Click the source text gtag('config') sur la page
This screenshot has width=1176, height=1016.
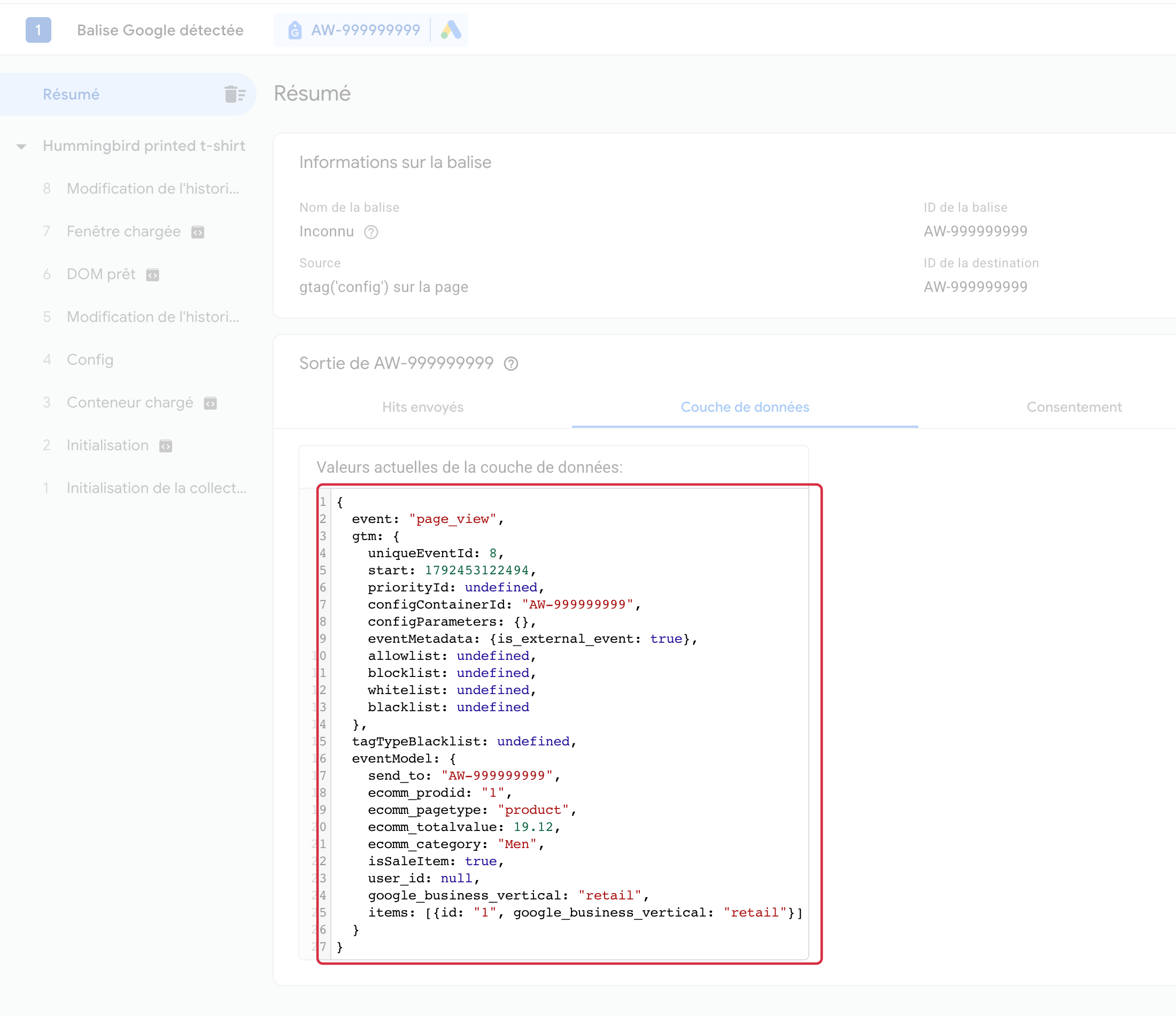tap(384, 287)
